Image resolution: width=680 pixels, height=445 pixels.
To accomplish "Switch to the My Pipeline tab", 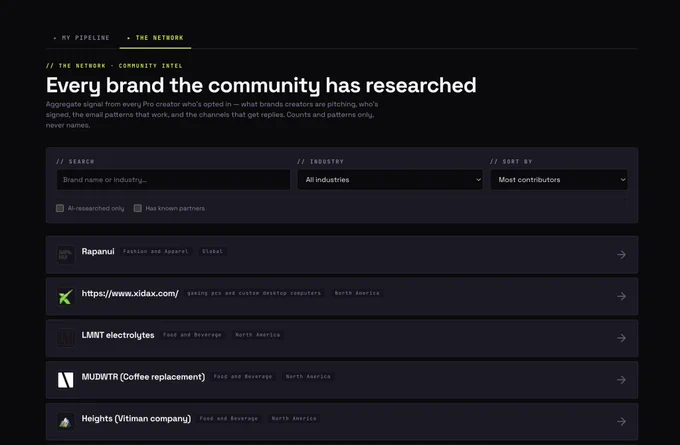I will tap(82, 38).
